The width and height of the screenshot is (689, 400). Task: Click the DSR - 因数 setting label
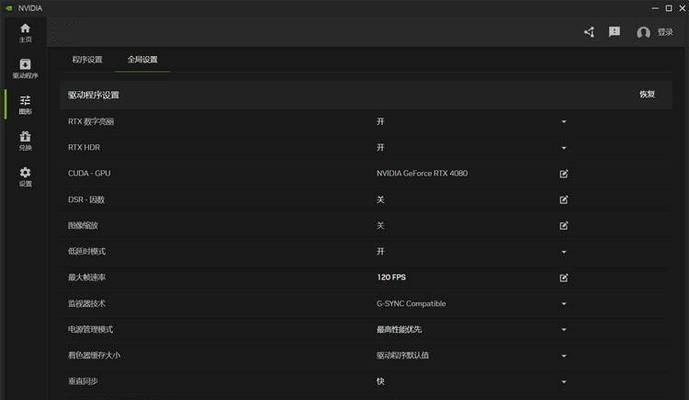point(86,200)
